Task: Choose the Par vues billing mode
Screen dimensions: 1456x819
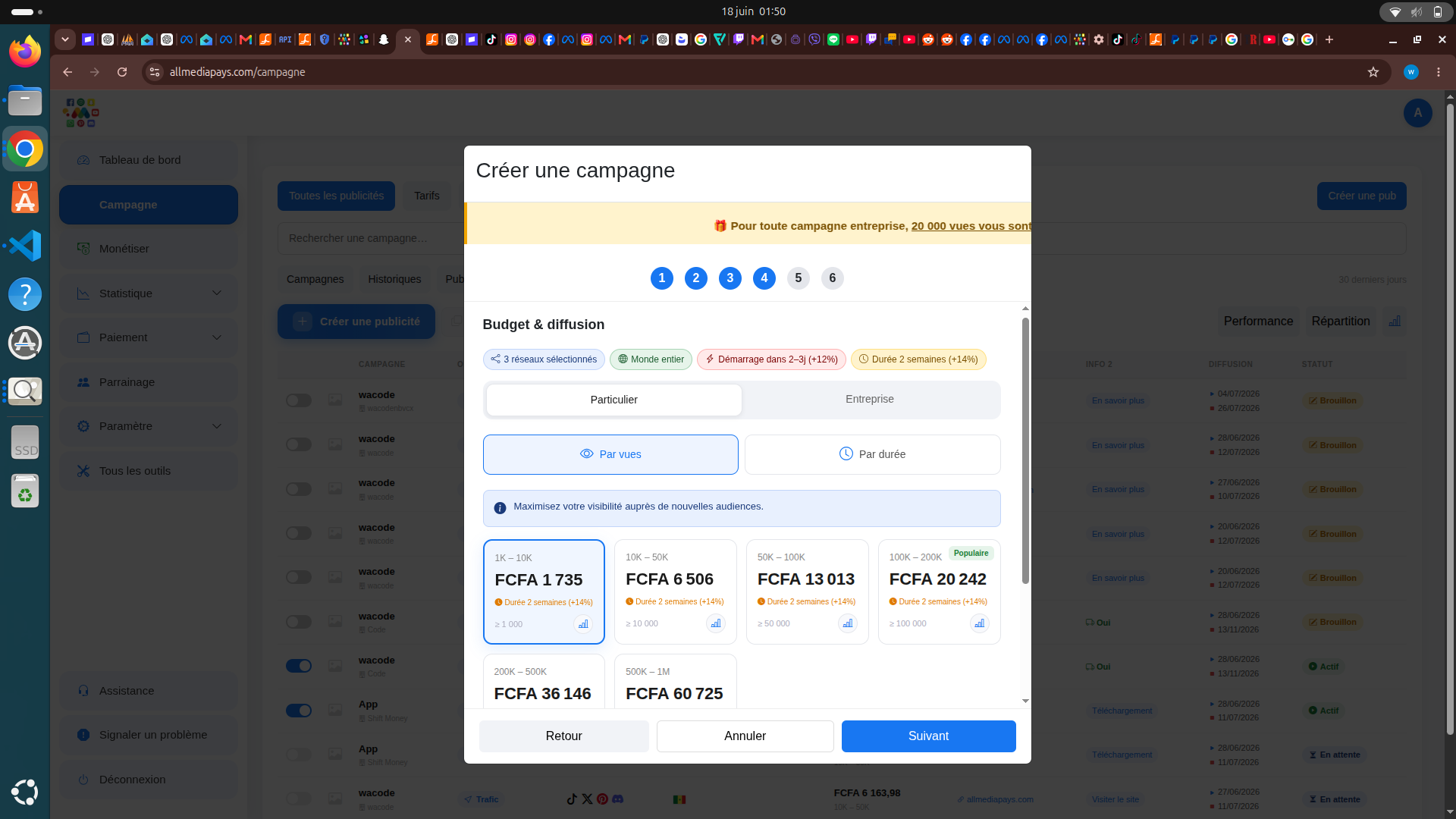Action: pos(610,454)
